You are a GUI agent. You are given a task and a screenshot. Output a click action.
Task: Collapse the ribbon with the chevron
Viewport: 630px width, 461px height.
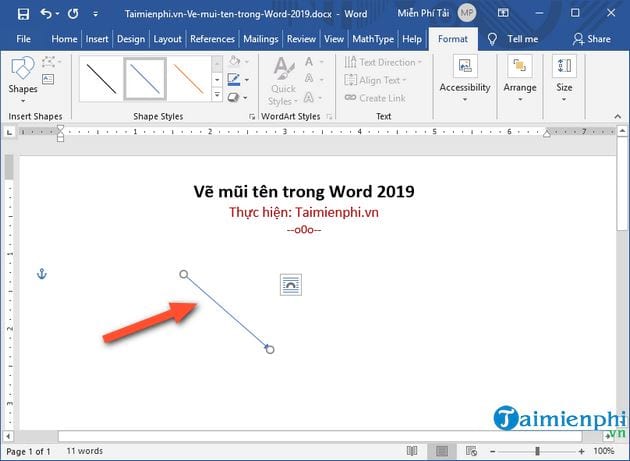[x=618, y=117]
